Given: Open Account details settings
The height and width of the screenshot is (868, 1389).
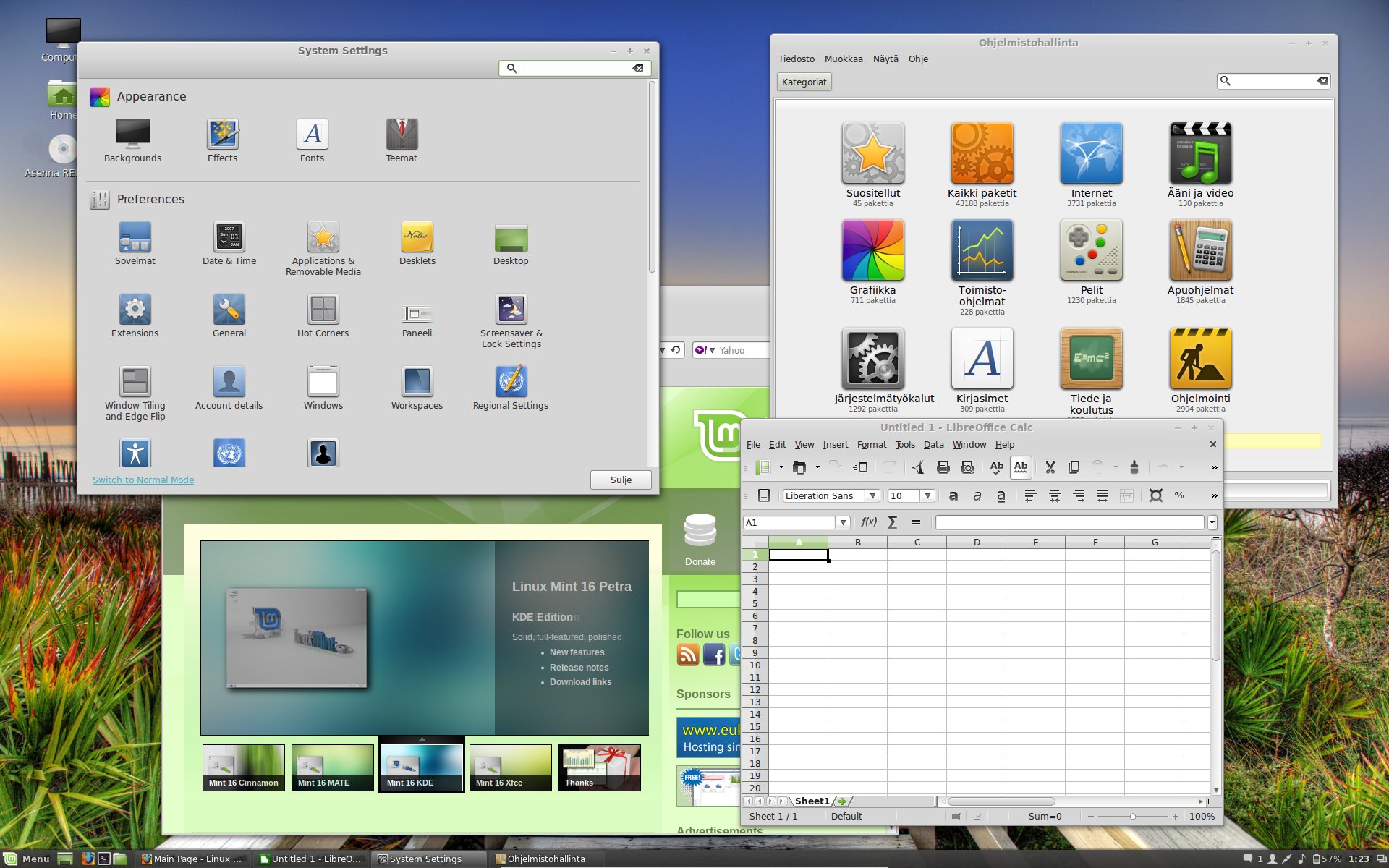Looking at the screenshot, I should [x=229, y=388].
